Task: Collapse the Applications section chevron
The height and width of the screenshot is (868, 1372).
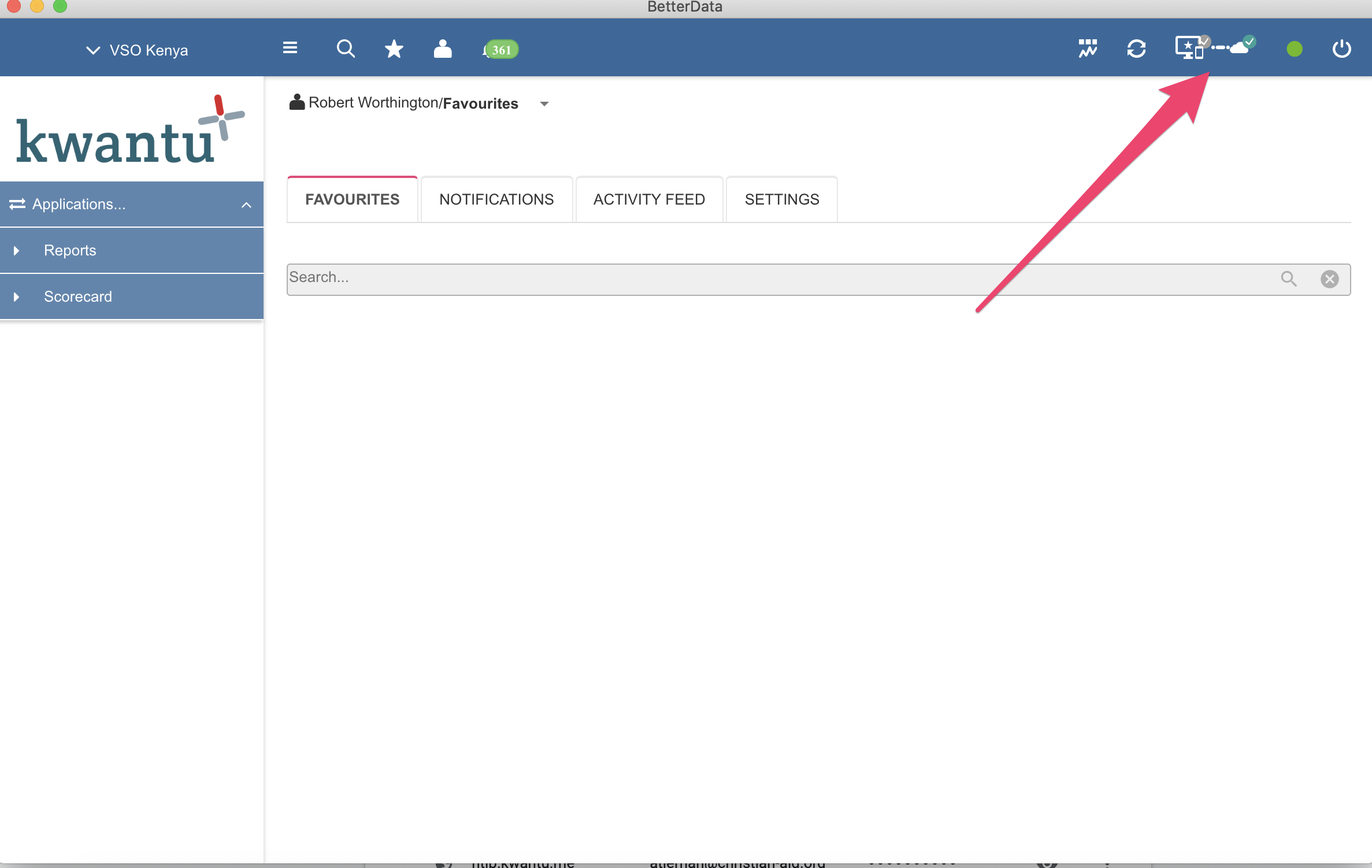Action: tap(246, 205)
